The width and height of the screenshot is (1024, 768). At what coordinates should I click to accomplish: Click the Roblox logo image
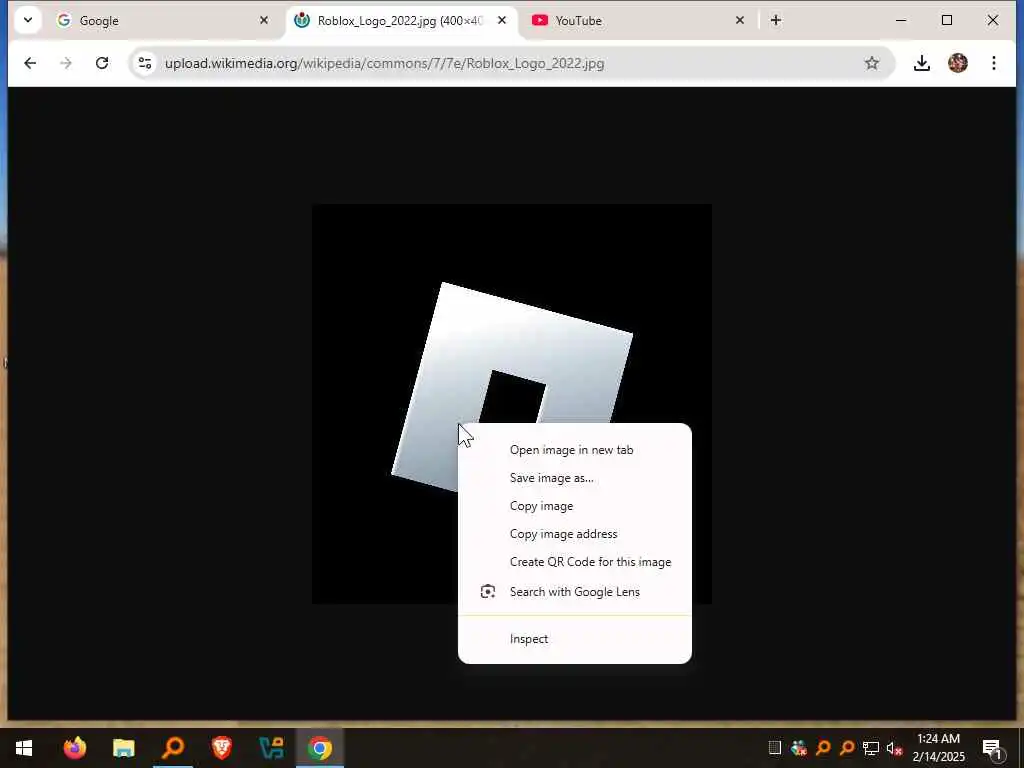point(512,404)
